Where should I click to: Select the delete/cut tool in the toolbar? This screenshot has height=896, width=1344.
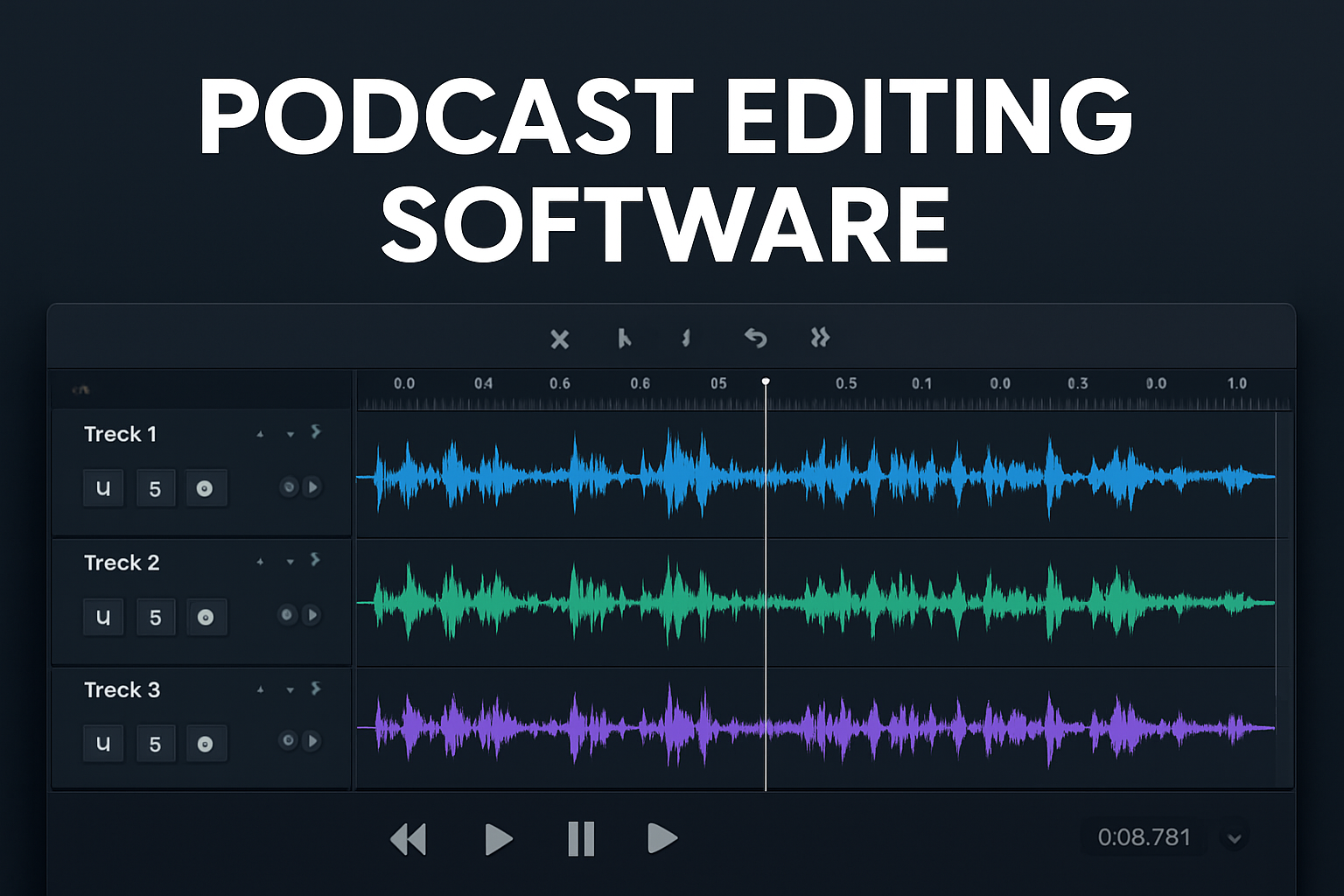[560, 339]
